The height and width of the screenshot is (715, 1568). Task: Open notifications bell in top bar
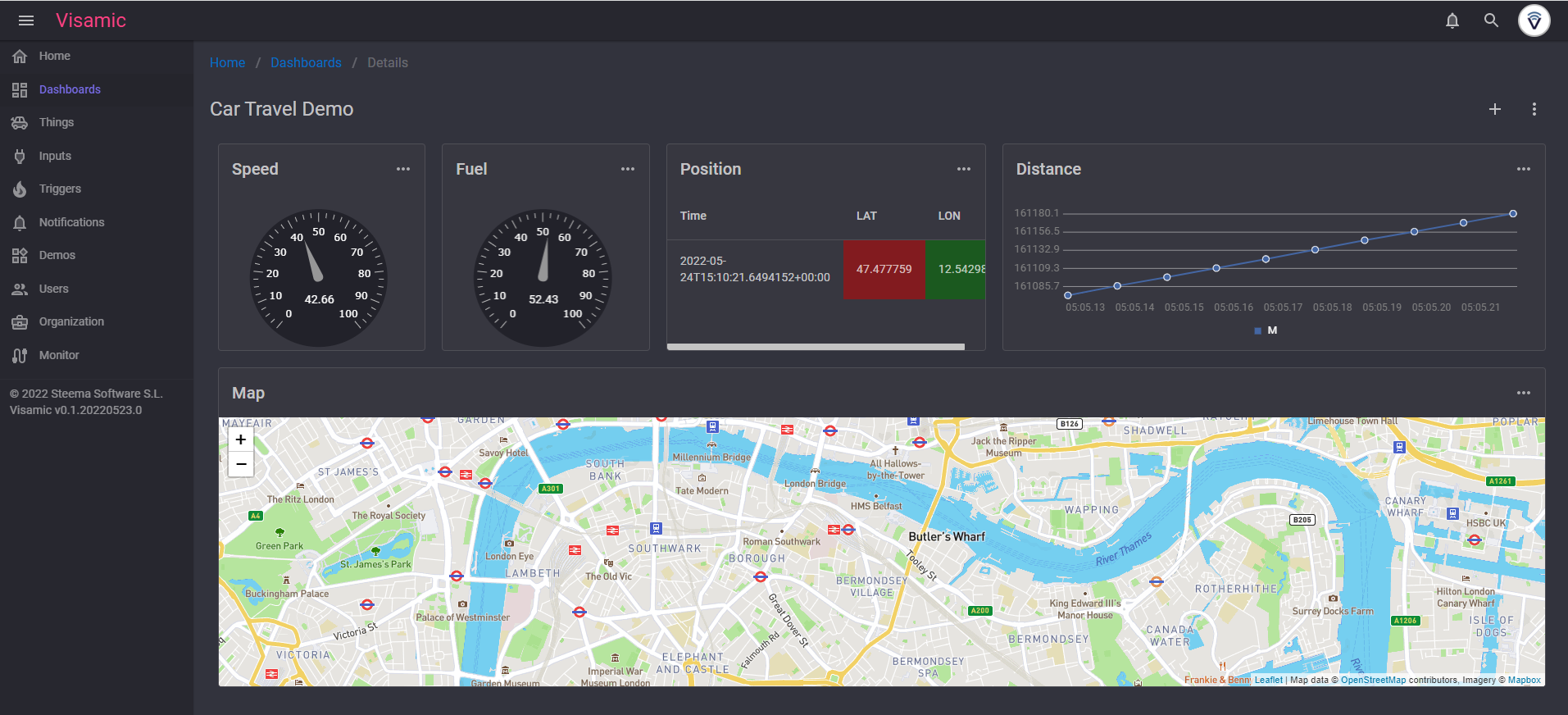coord(1452,20)
